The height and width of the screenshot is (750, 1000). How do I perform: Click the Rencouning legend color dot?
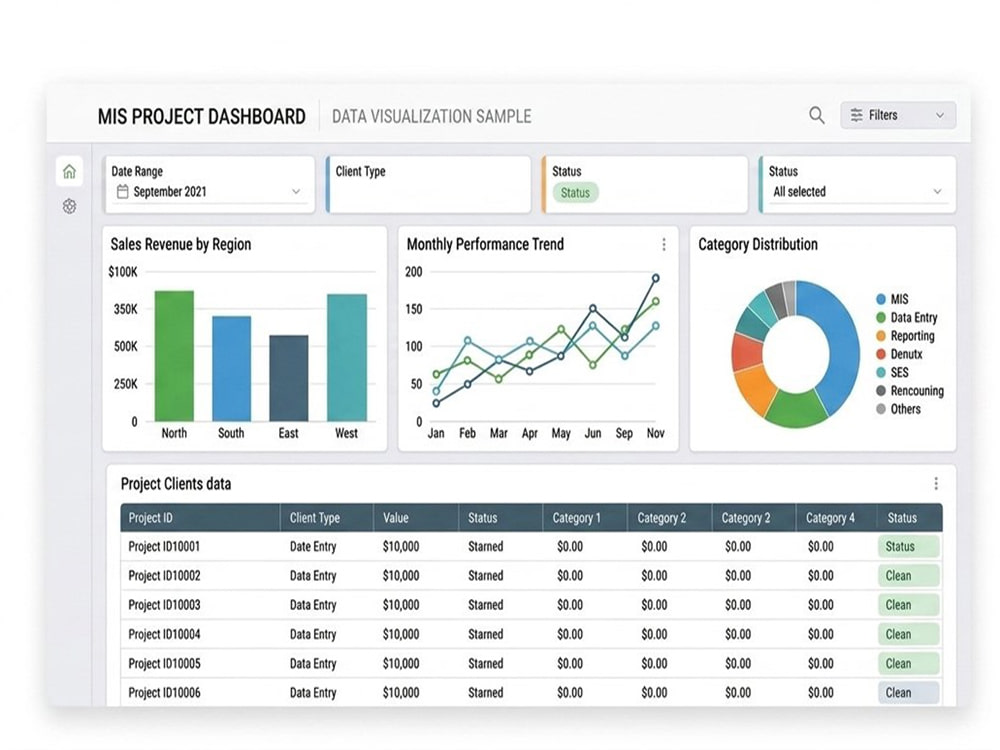881,391
